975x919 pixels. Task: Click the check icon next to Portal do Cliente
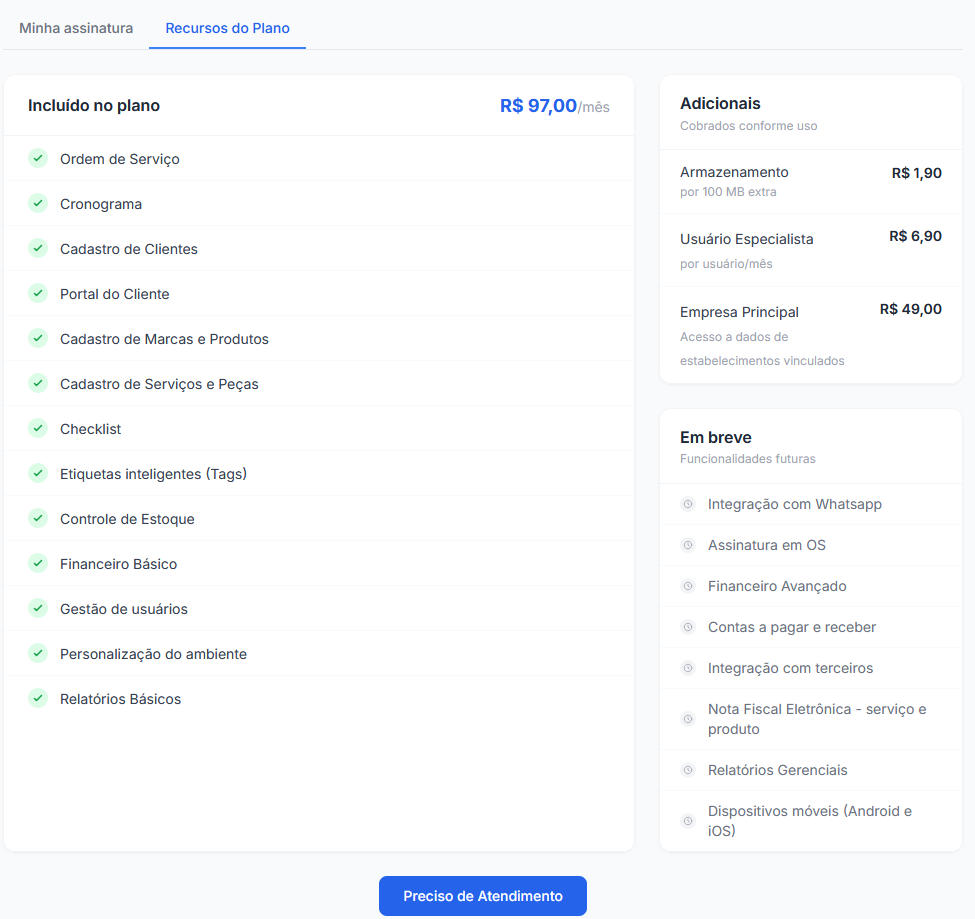pos(38,293)
